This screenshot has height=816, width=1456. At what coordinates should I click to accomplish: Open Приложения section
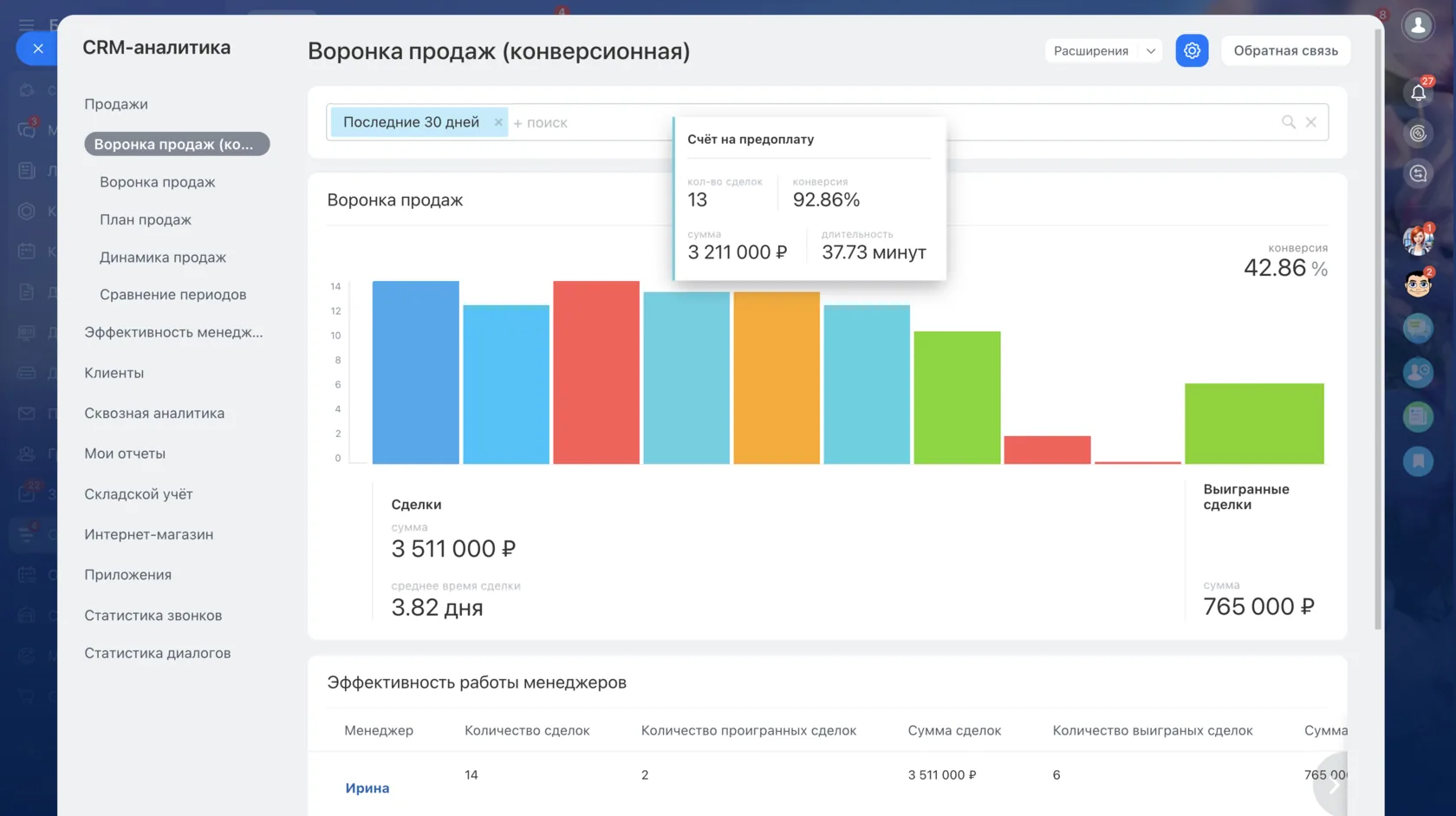(127, 575)
